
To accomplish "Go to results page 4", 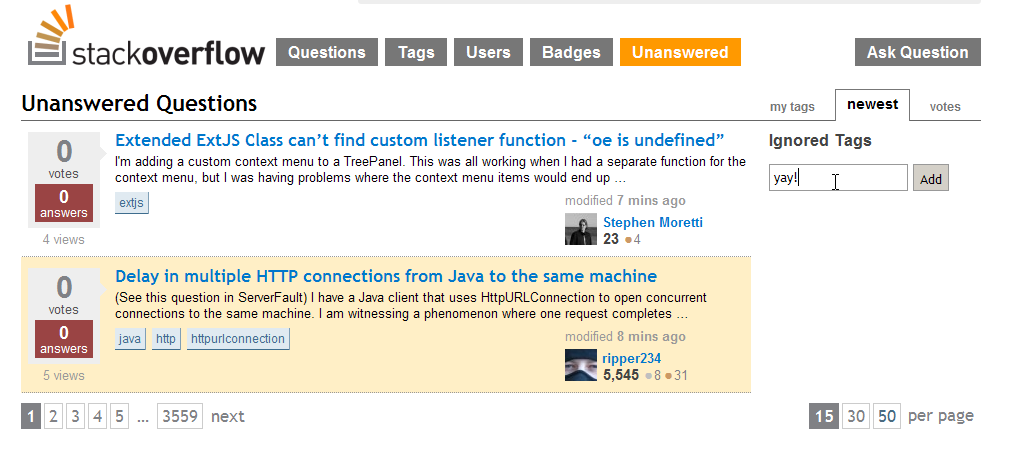I will pyautogui.click(x=97, y=416).
